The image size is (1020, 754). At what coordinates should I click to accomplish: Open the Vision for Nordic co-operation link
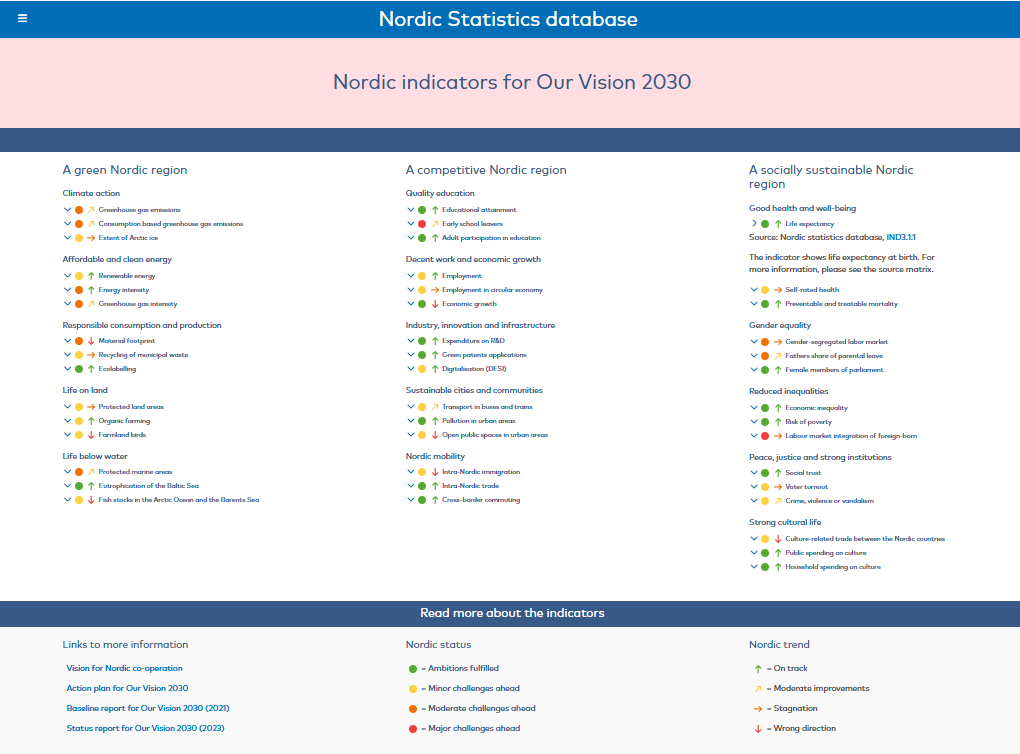[124, 668]
